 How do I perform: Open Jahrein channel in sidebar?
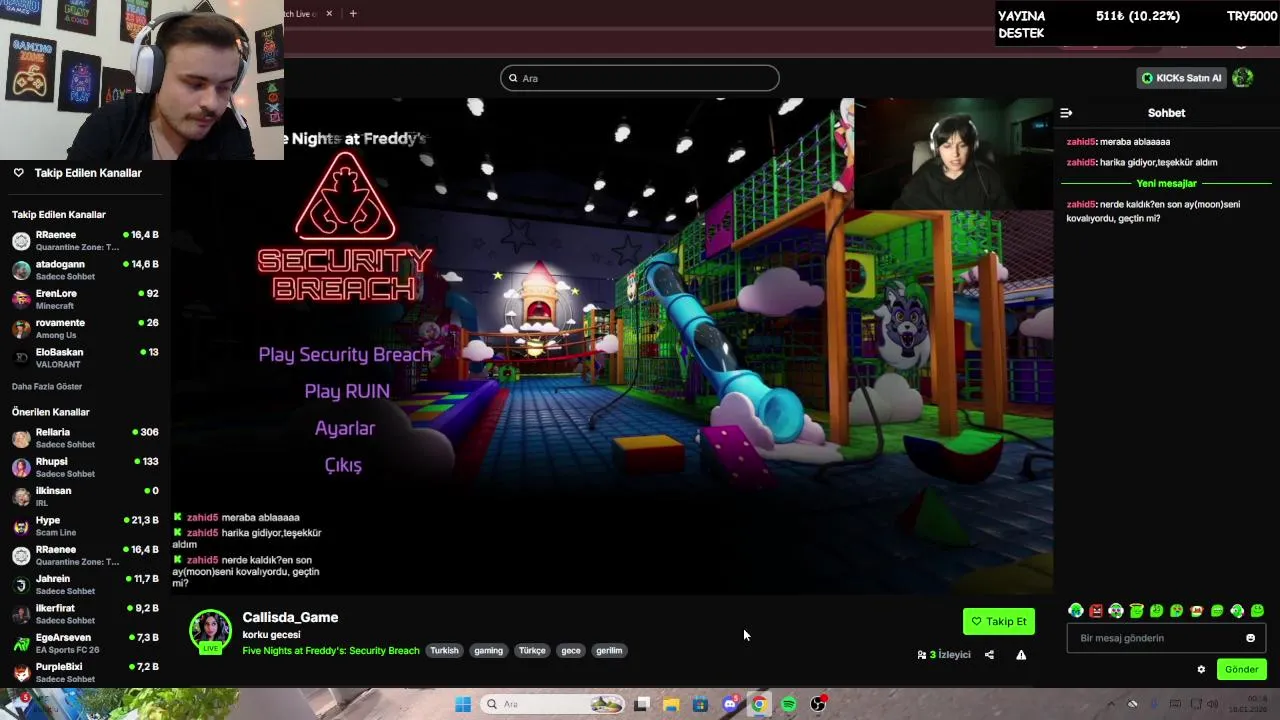click(86, 585)
